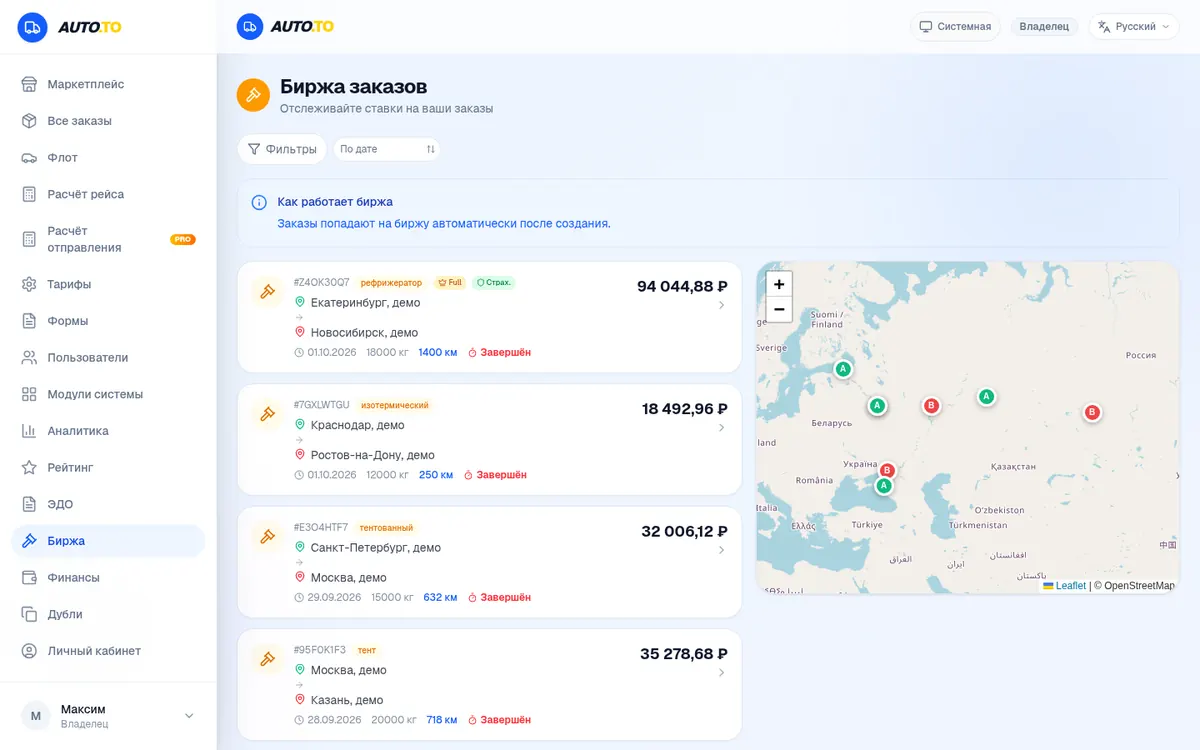Go to Все заказы section
The image size is (1200, 750).
click(108, 121)
